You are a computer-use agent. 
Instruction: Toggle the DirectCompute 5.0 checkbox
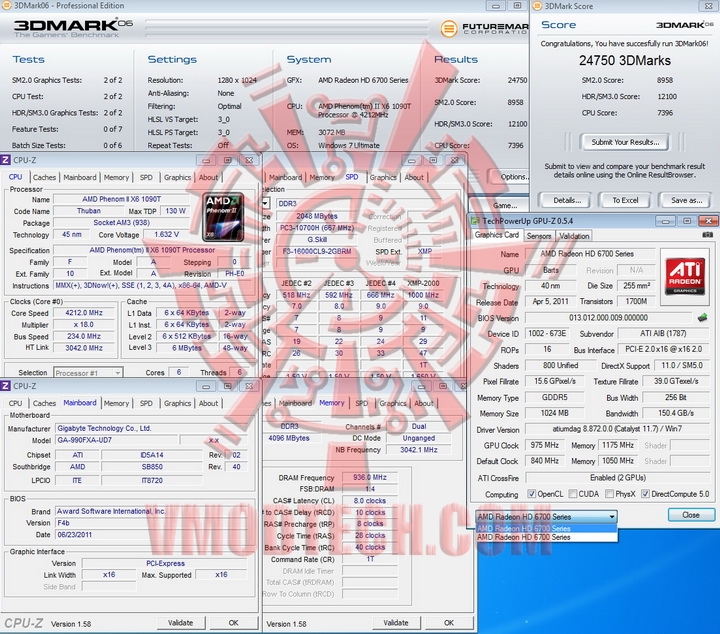pos(645,494)
